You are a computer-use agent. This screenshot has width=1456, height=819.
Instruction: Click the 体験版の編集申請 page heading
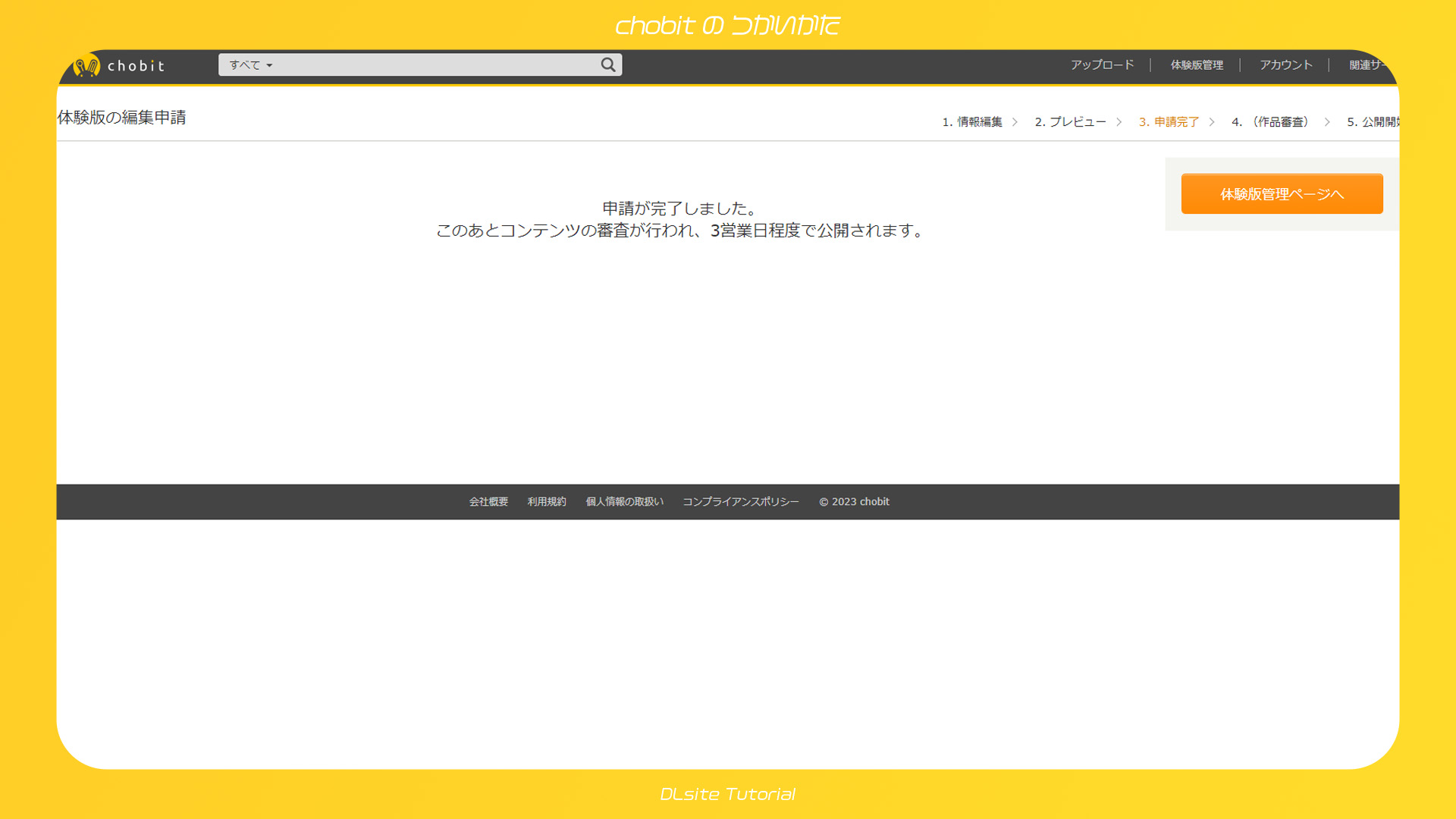(121, 118)
